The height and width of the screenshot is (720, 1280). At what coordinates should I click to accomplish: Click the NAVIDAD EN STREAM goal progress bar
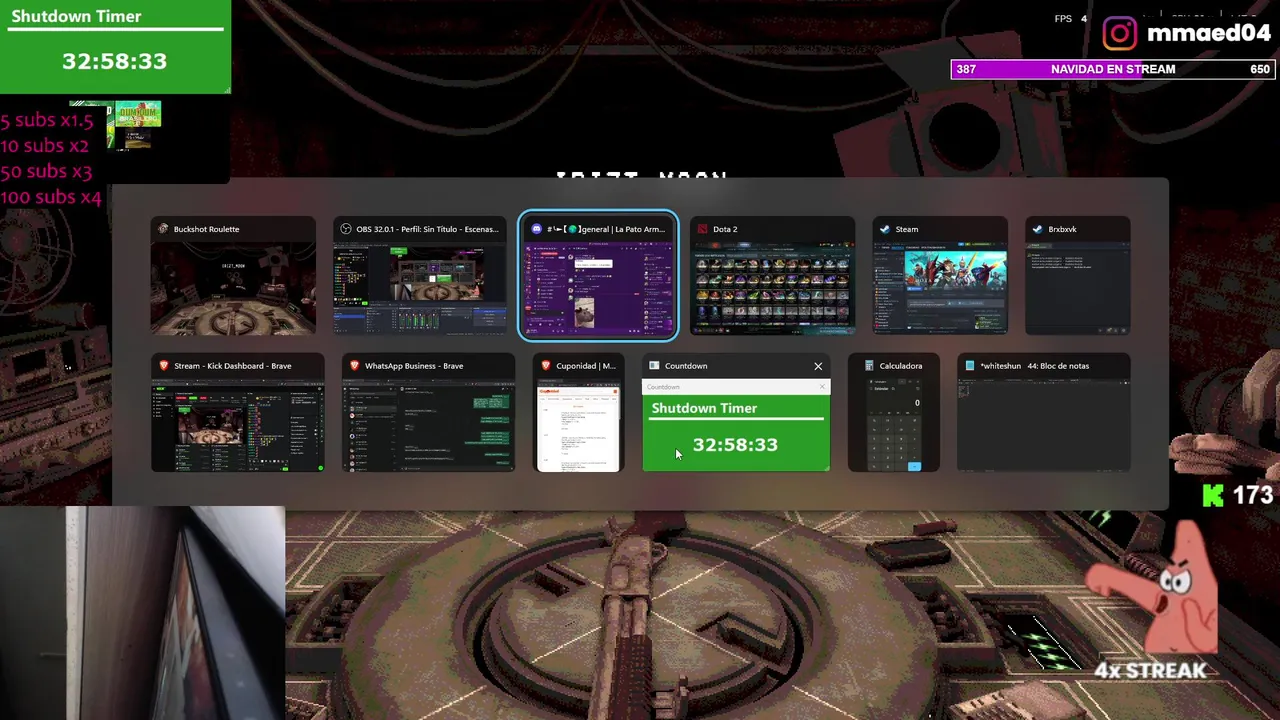click(1113, 69)
